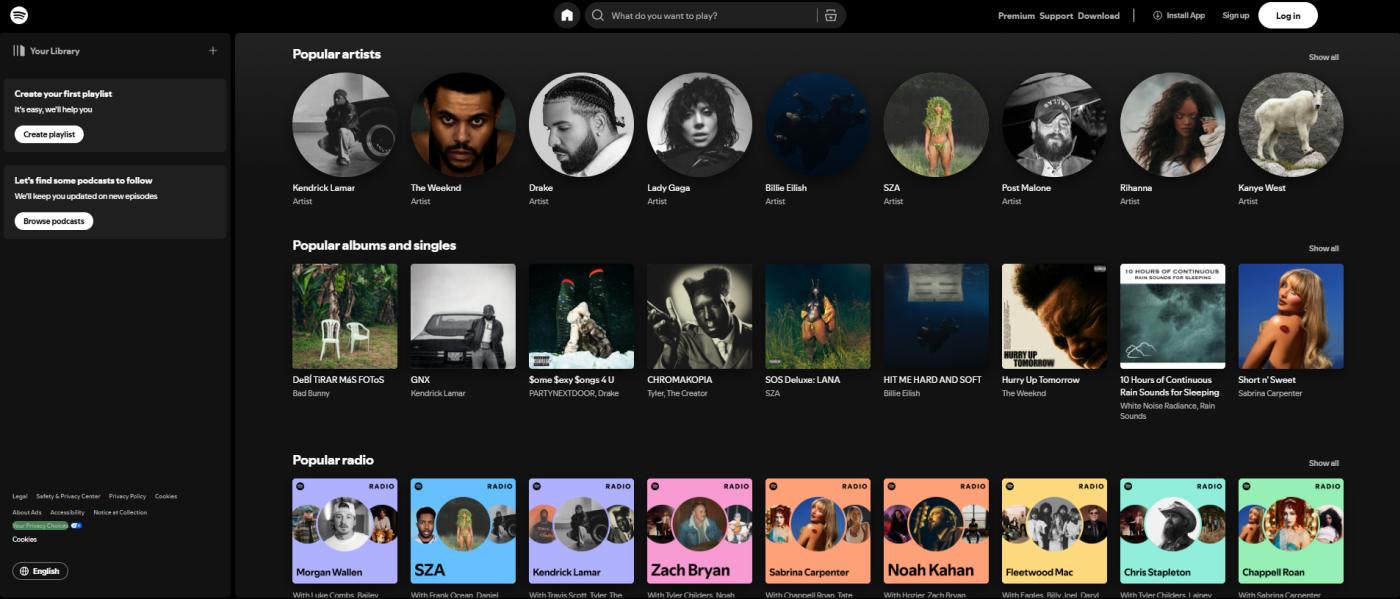The height and width of the screenshot is (599, 1400).
Task: Open the Accessibility footer link
Action: pos(68,512)
